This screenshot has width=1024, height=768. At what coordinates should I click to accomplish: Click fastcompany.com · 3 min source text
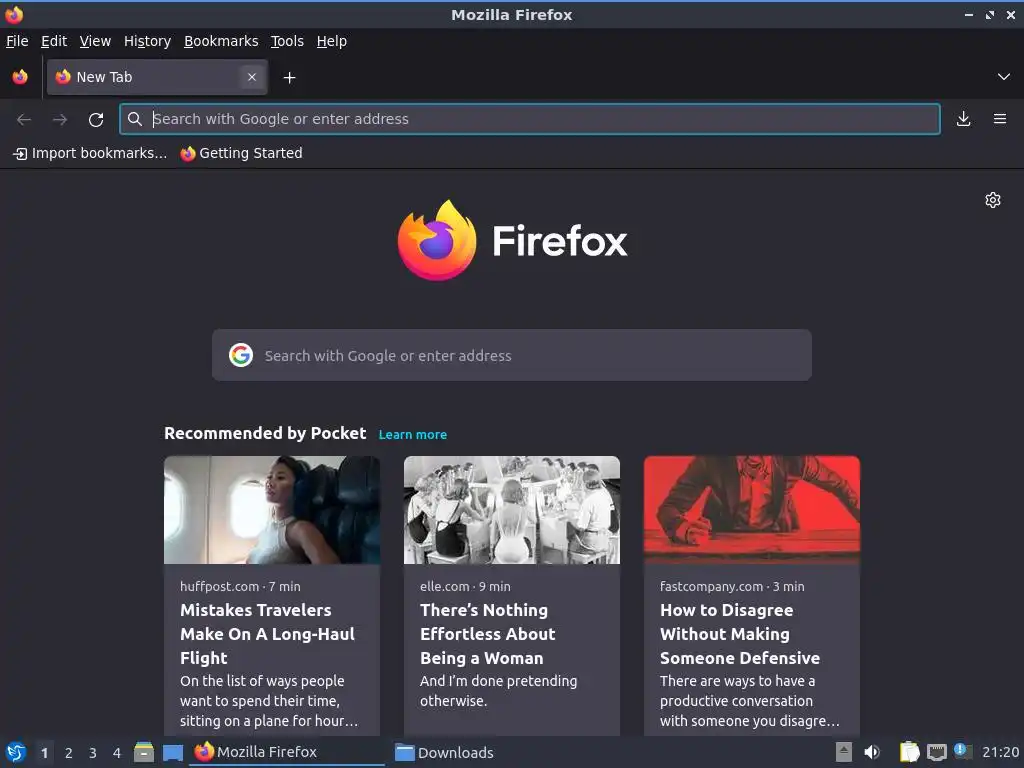coord(732,586)
